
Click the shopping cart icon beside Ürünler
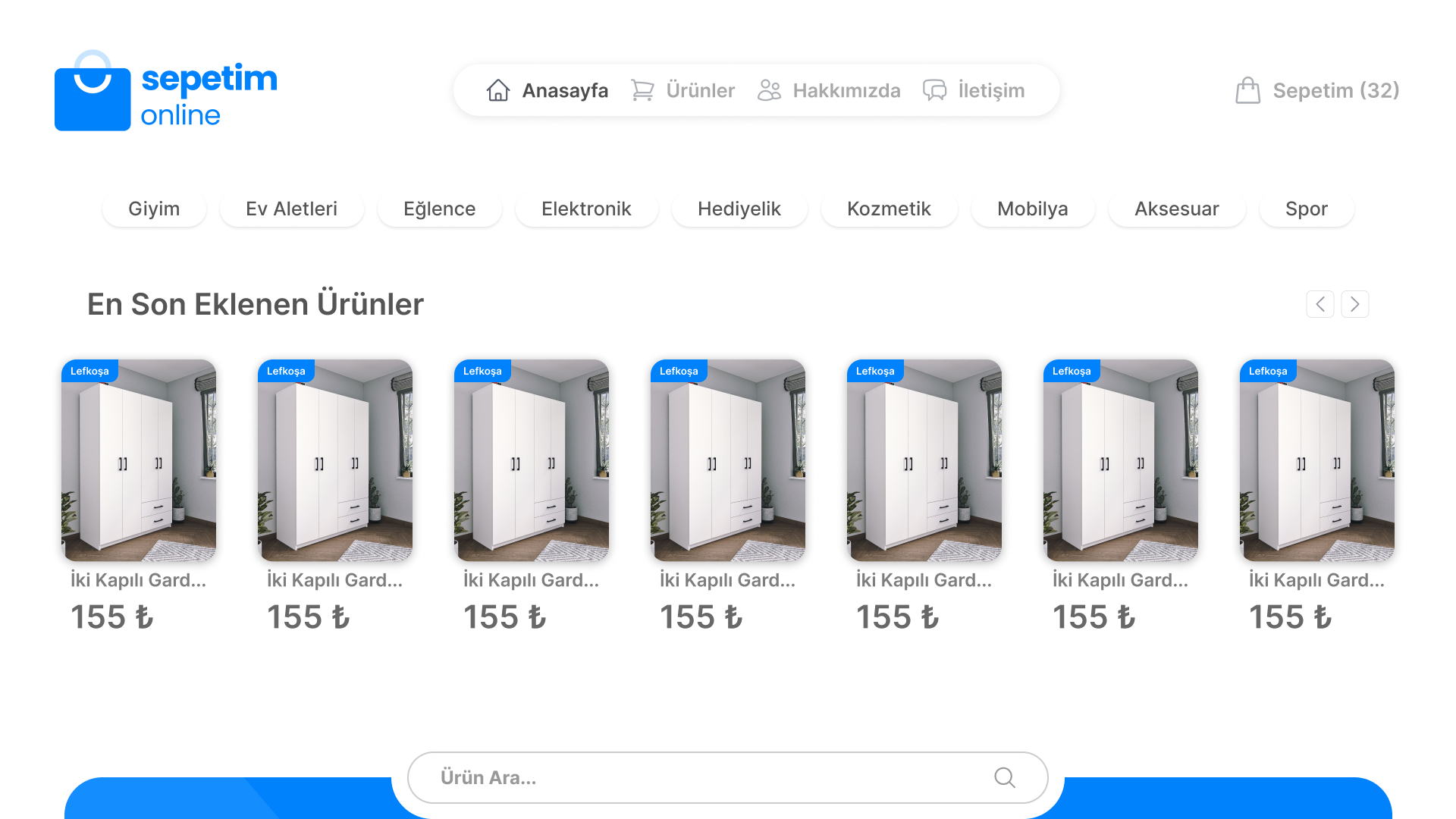pyautogui.click(x=642, y=90)
